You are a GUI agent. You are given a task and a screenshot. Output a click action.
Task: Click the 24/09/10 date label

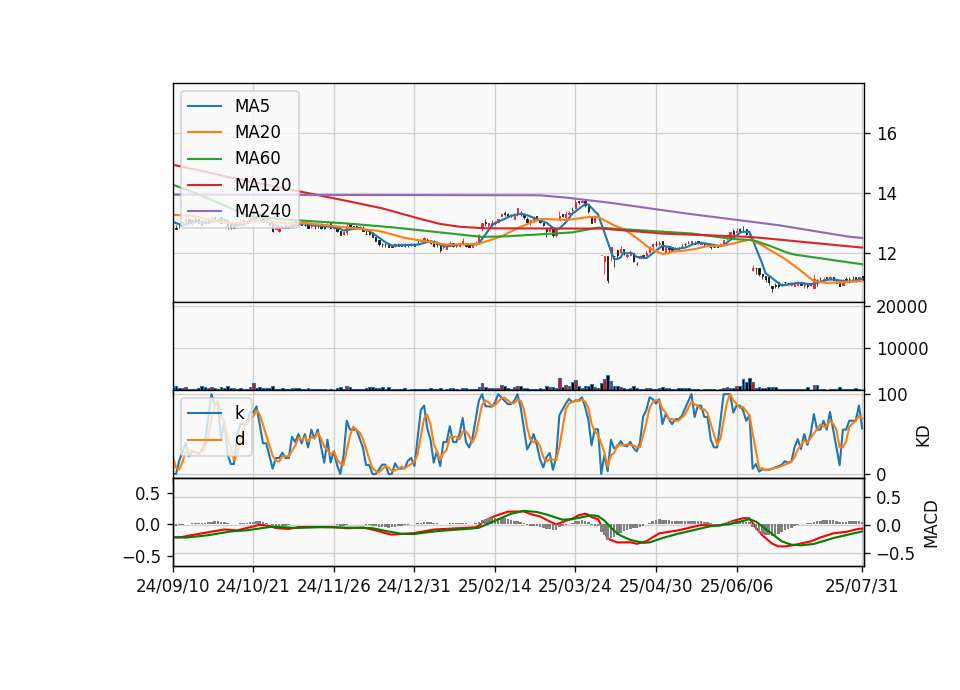pos(173,586)
